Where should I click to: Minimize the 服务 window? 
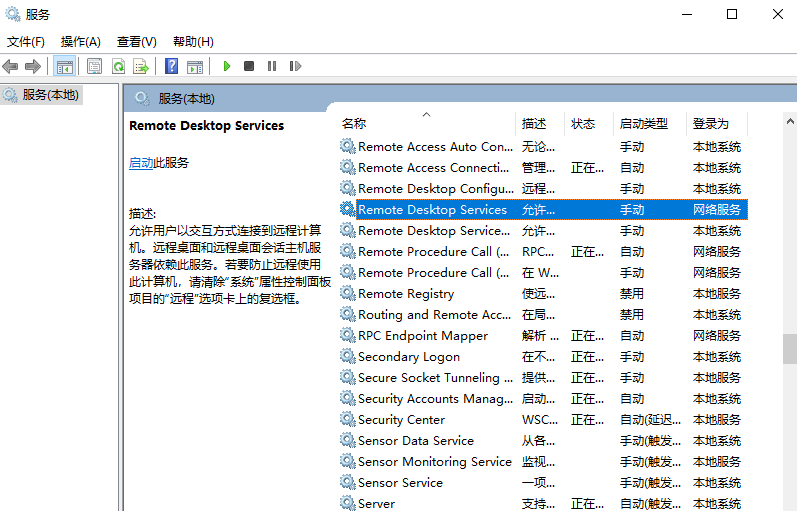click(687, 14)
